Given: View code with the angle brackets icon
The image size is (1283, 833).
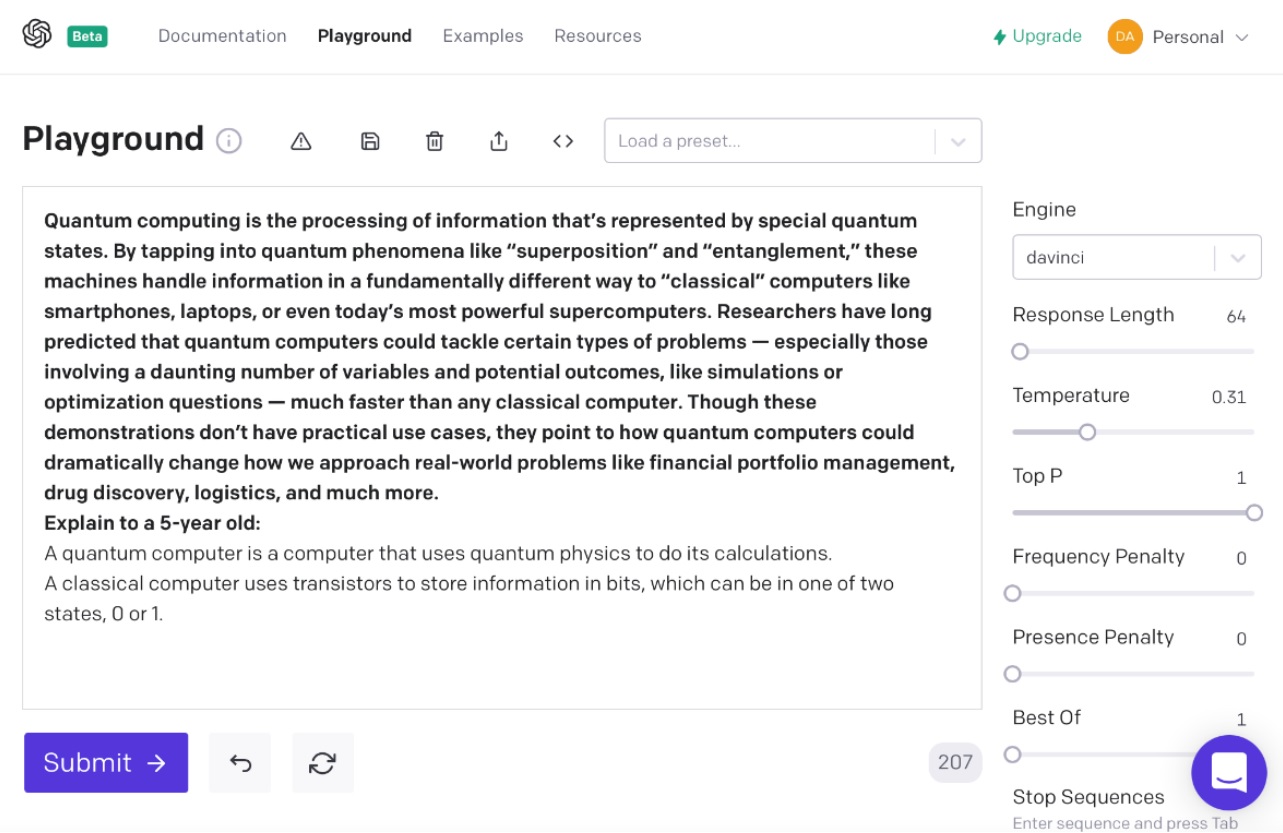Looking at the screenshot, I should (x=563, y=141).
